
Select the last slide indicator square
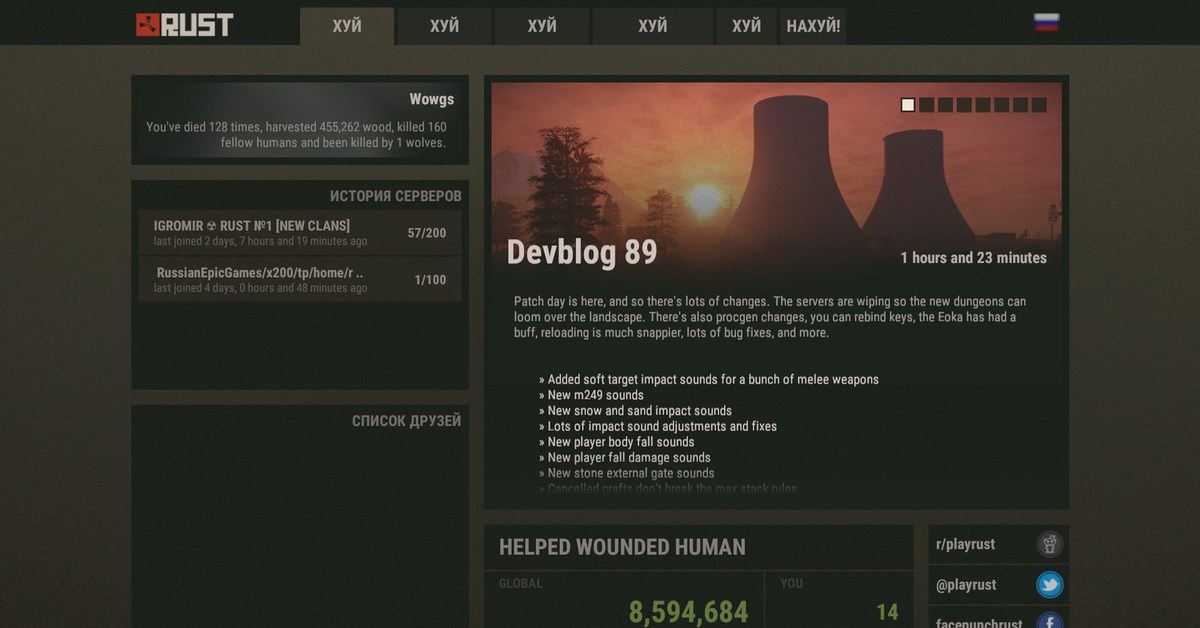(x=1039, y=105)
